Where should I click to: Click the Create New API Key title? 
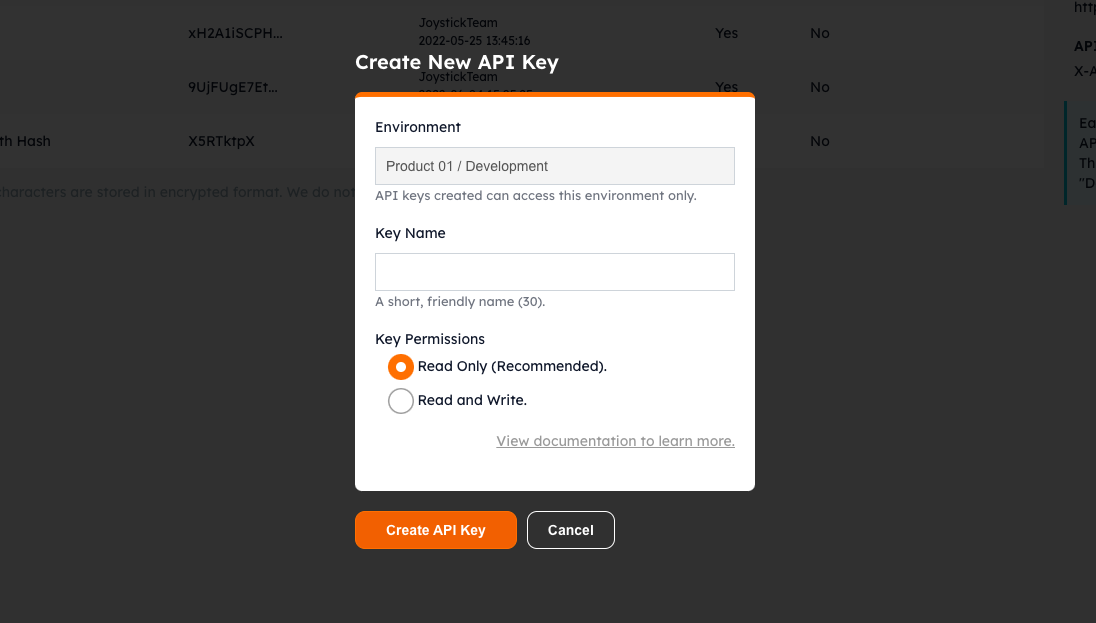coord(456,62)
